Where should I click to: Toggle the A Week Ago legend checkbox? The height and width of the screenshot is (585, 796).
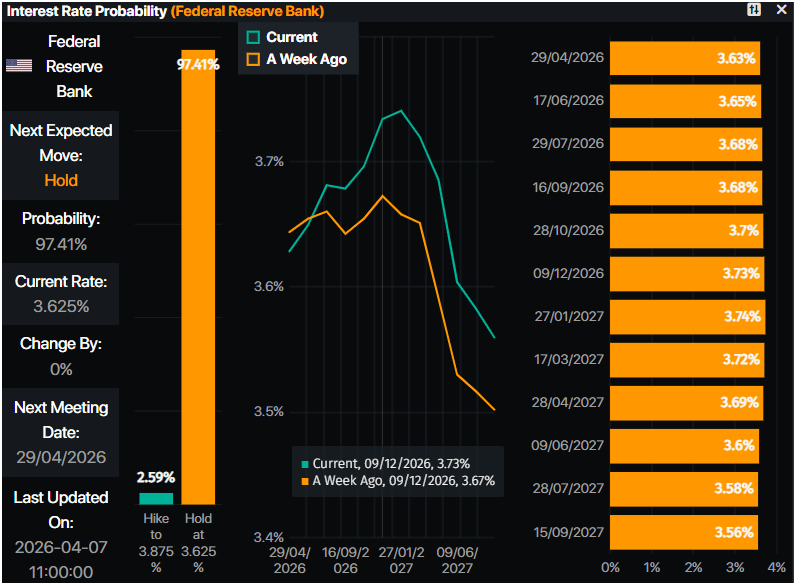pos(253,59)
